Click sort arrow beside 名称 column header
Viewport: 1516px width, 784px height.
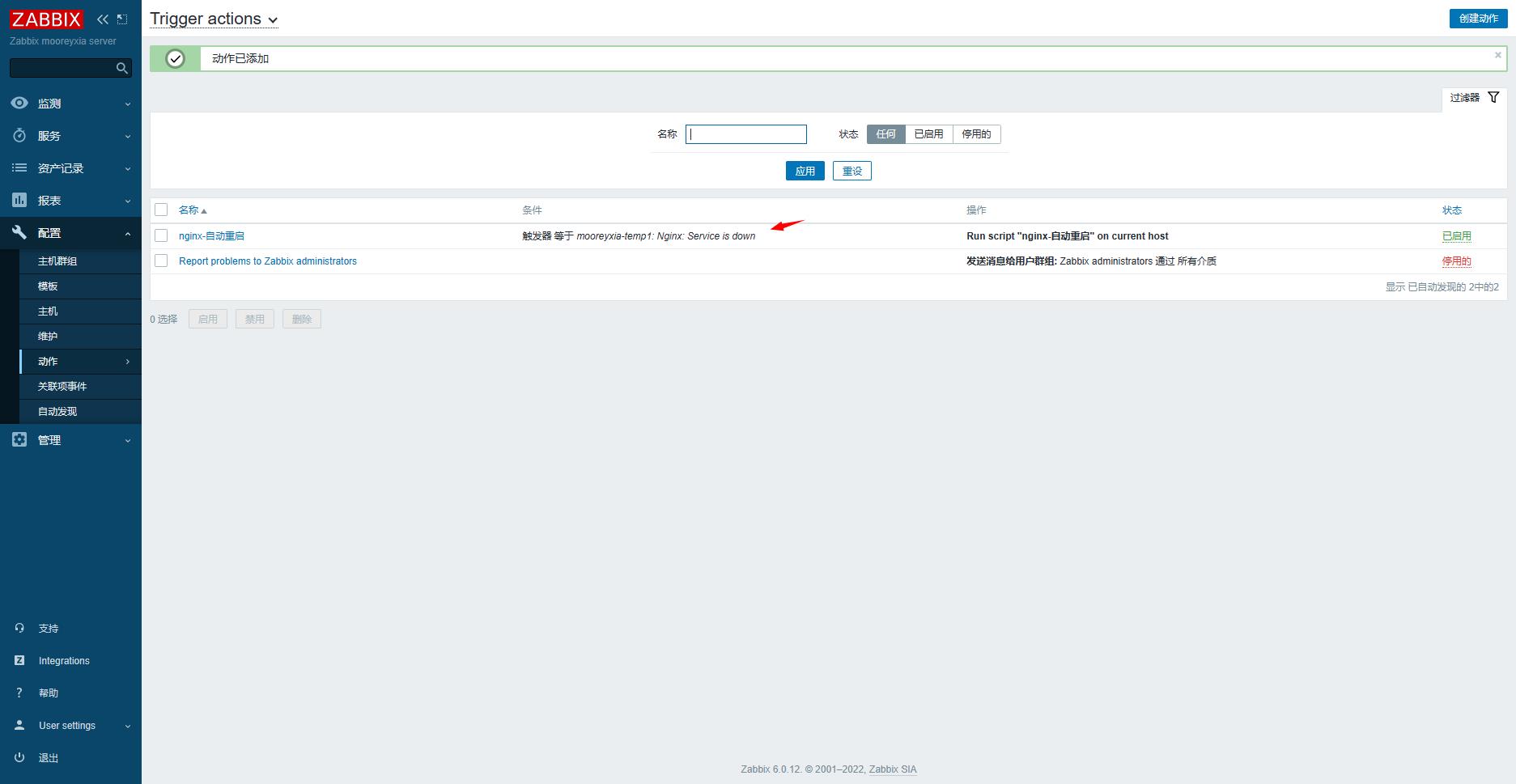click(x=204, y=210)
